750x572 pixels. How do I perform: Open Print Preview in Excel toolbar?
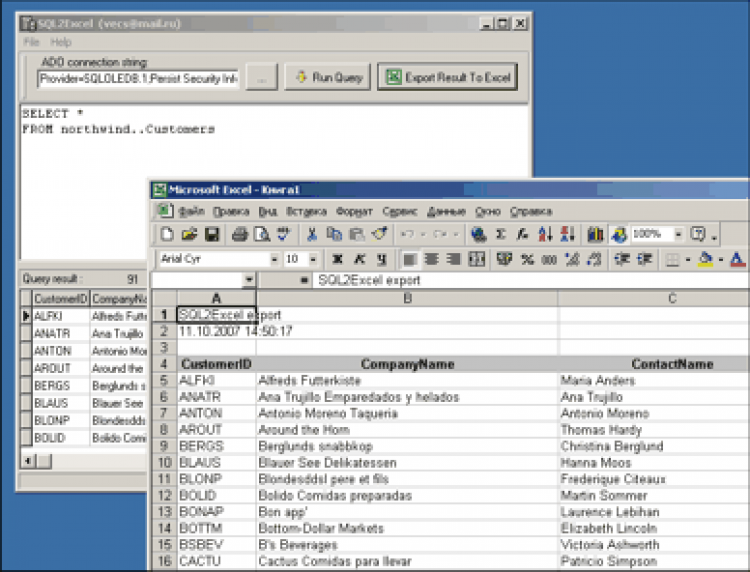point(262,234)
